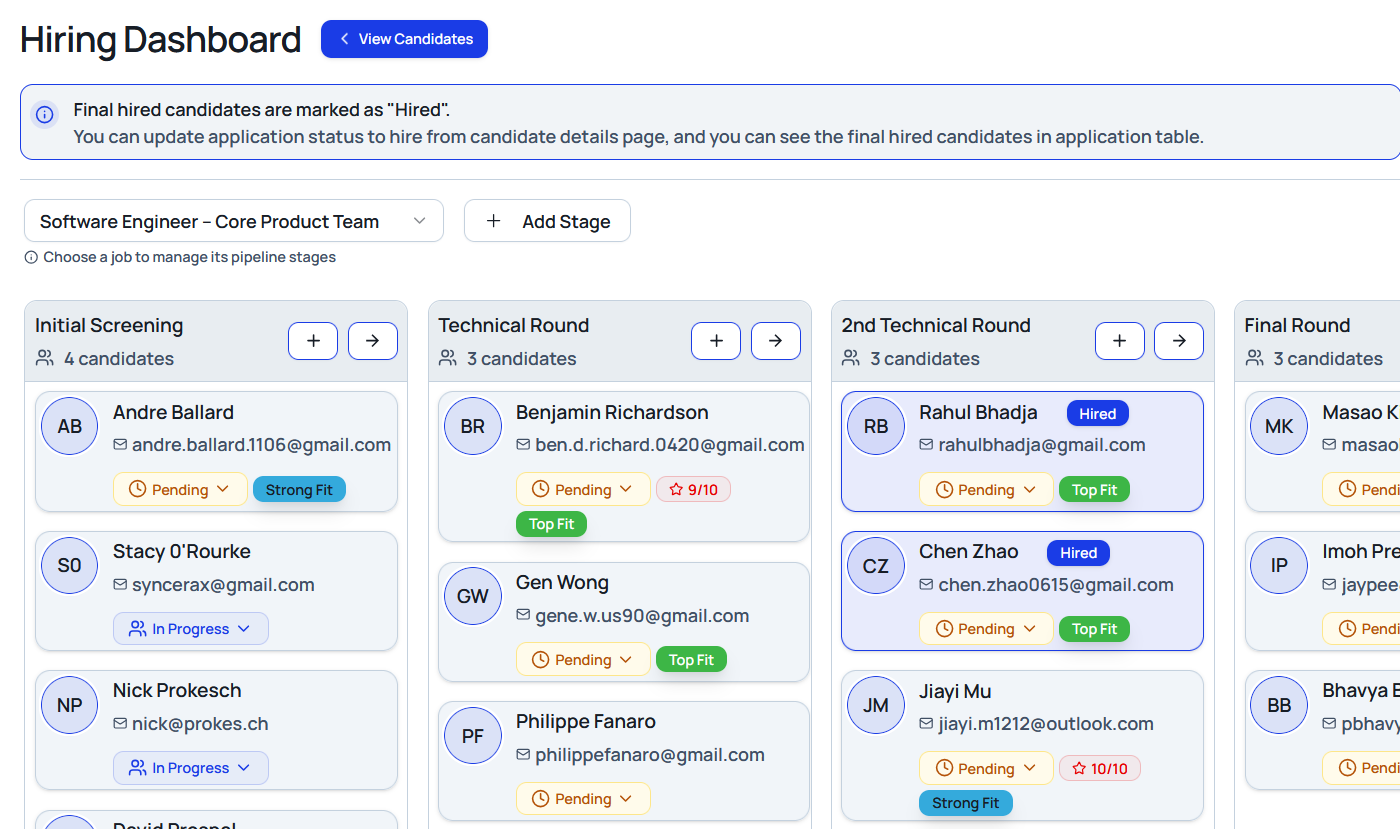Open the Software Engineer job selector dropdown
Viewport: 1400px width, 829px height.
point(233,221)
